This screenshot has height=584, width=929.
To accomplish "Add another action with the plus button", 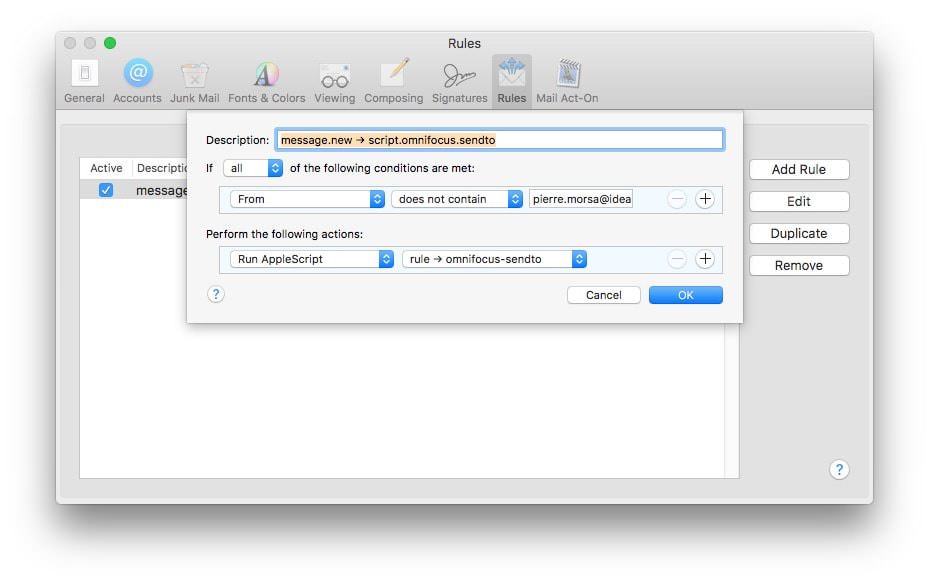I will point(704,259).
